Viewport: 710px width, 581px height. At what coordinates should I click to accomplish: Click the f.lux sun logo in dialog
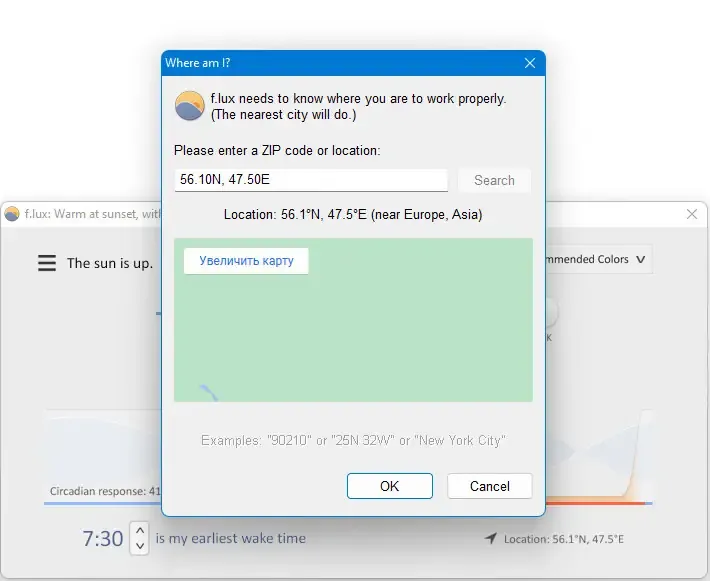[189, 106]
